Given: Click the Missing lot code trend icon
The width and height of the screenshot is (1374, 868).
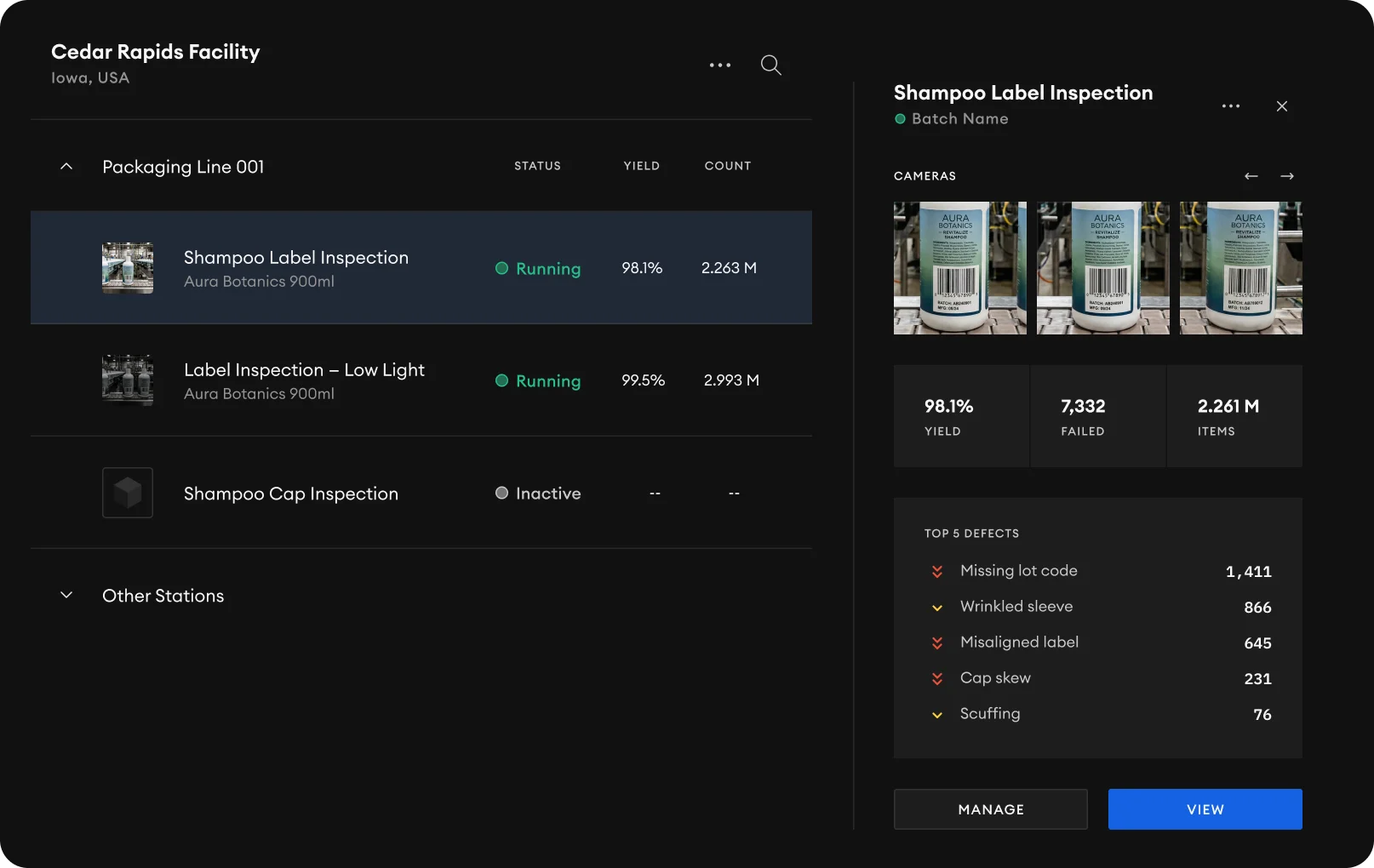Looking at the screenshot, I should [x=936, y=572].
